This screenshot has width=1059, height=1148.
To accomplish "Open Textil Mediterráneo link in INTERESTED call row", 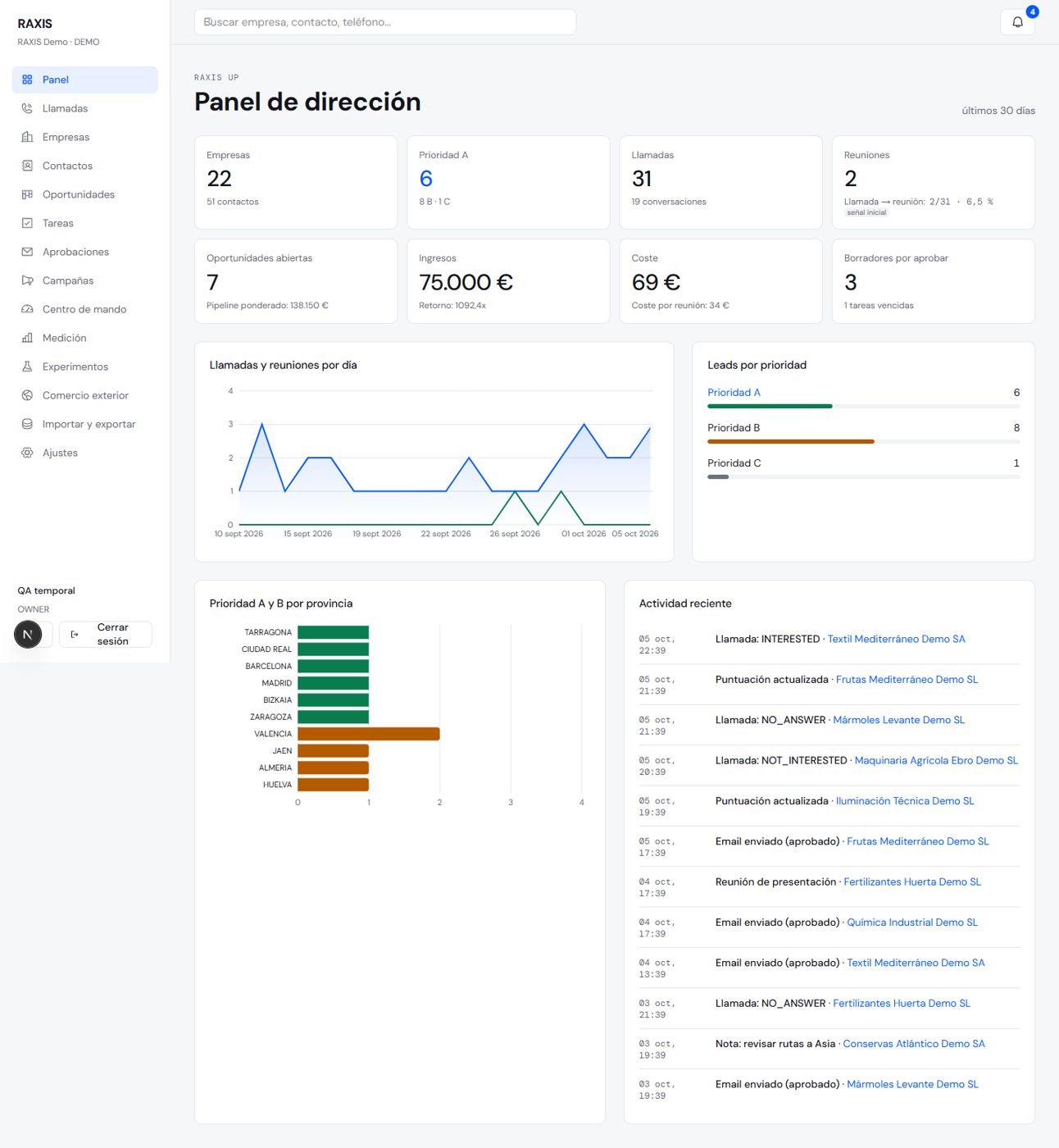I will [x=897, y=639].
